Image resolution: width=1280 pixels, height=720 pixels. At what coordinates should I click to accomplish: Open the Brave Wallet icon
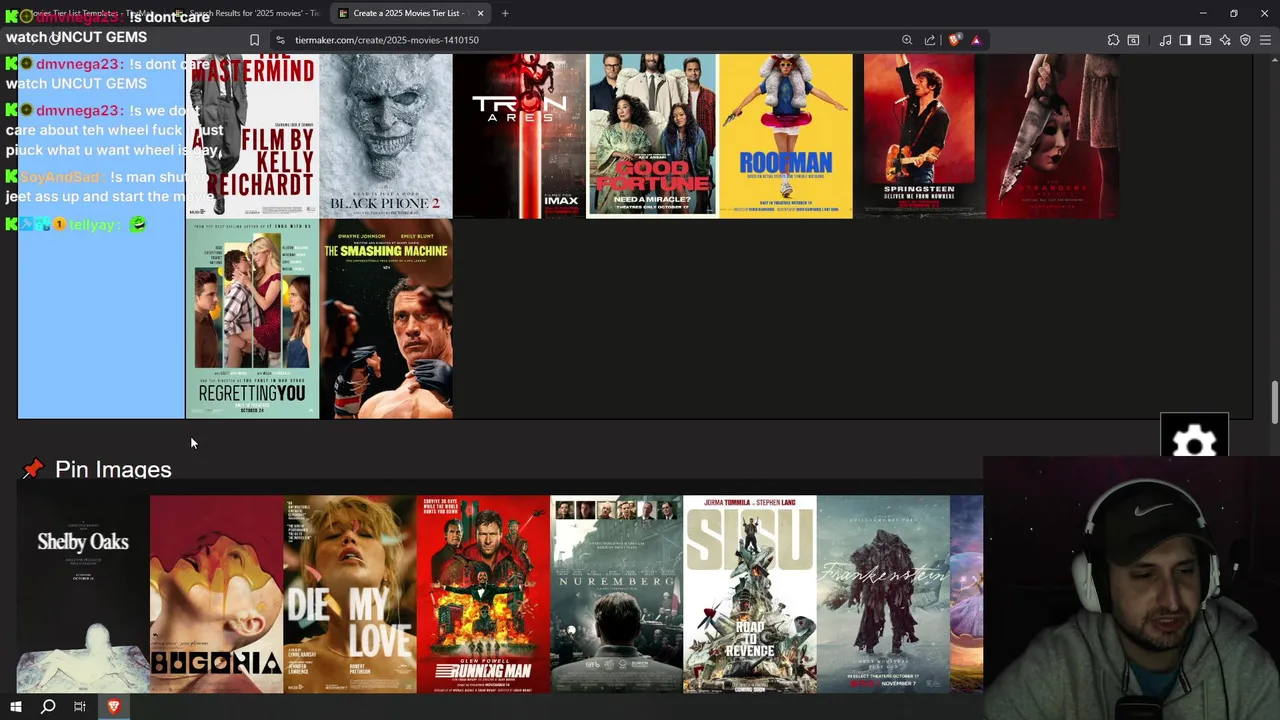coord(1205,40)
